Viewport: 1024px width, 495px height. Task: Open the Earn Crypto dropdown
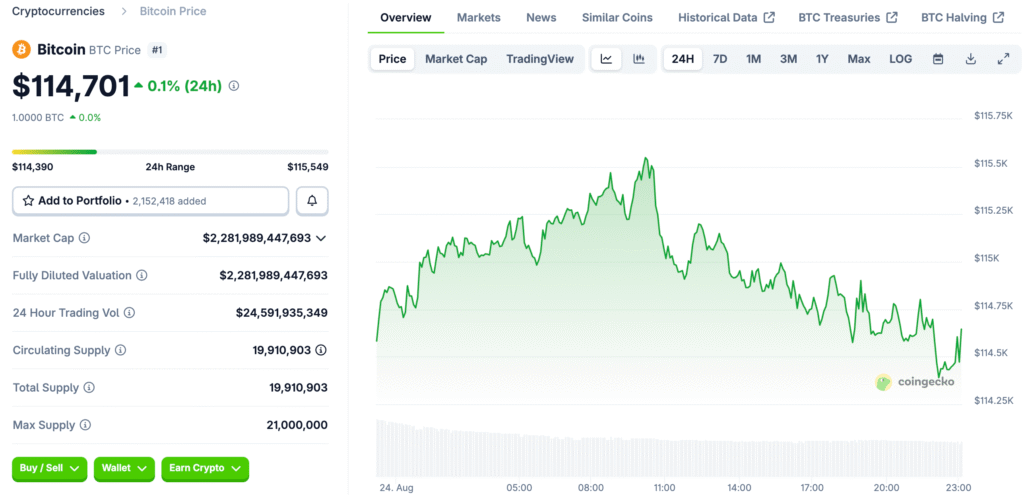pos(205,468)
